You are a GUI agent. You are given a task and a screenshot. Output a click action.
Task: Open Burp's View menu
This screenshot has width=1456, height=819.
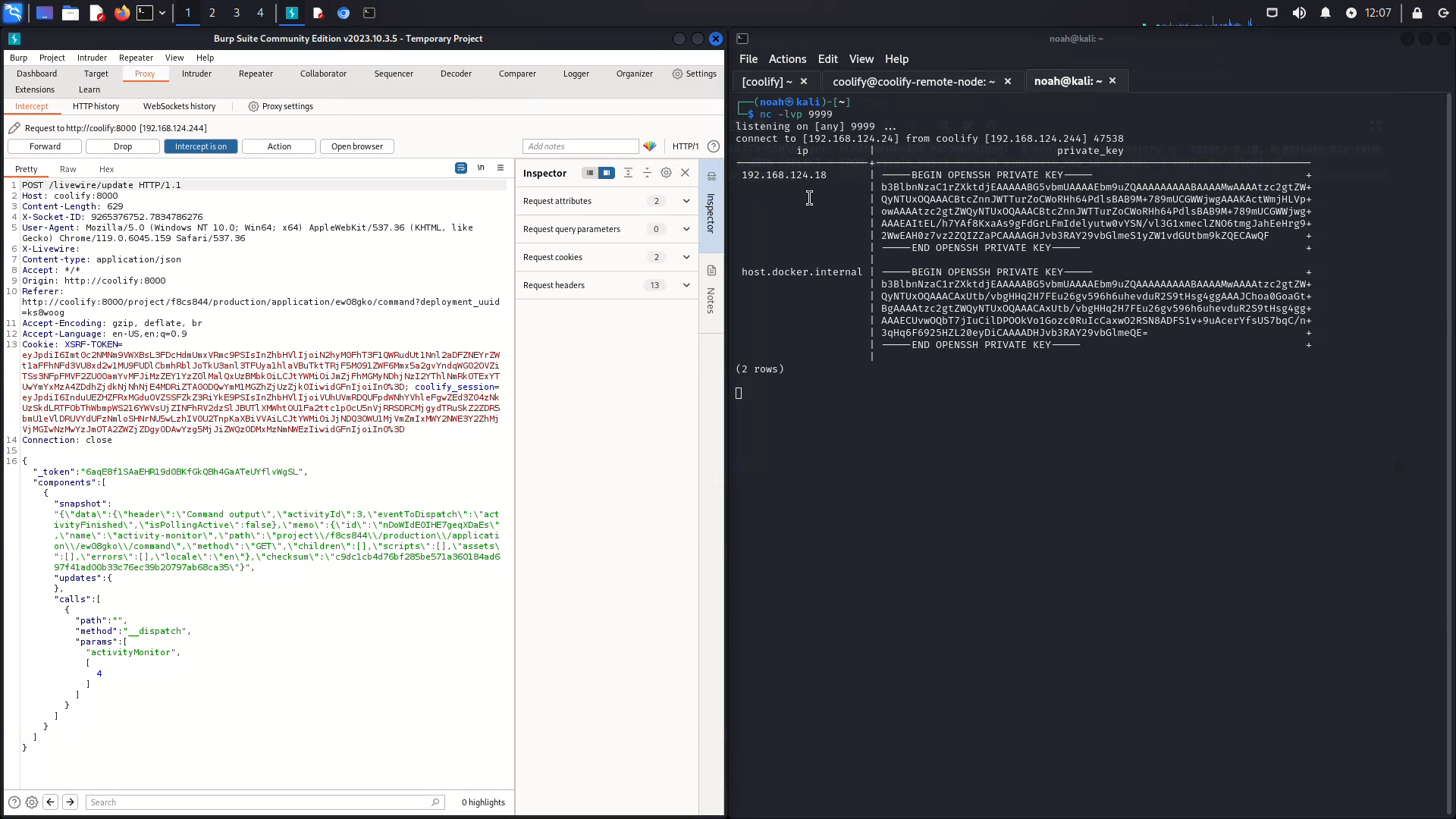[x=174, y=58]
